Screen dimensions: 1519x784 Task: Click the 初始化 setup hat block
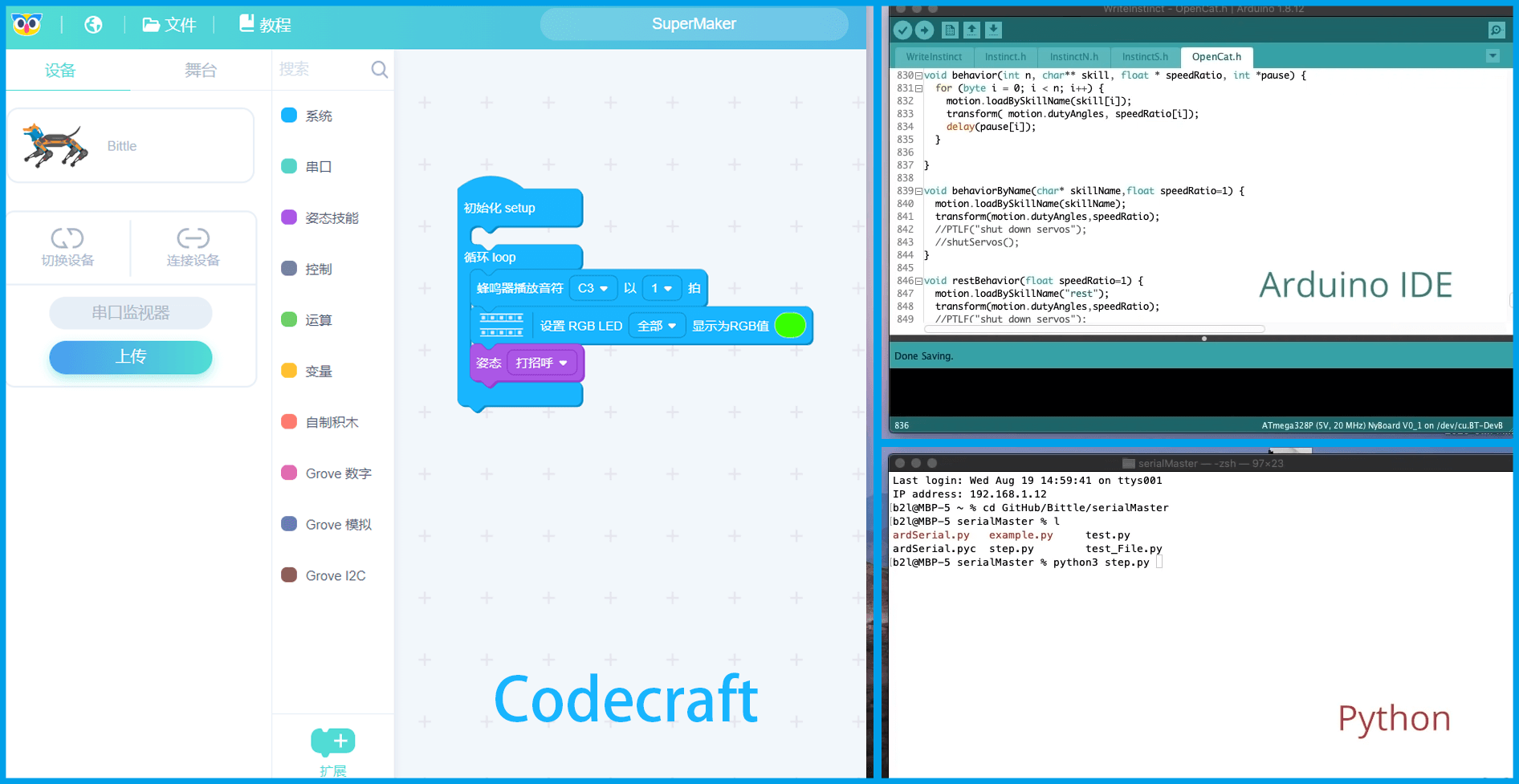pos(519,207)
